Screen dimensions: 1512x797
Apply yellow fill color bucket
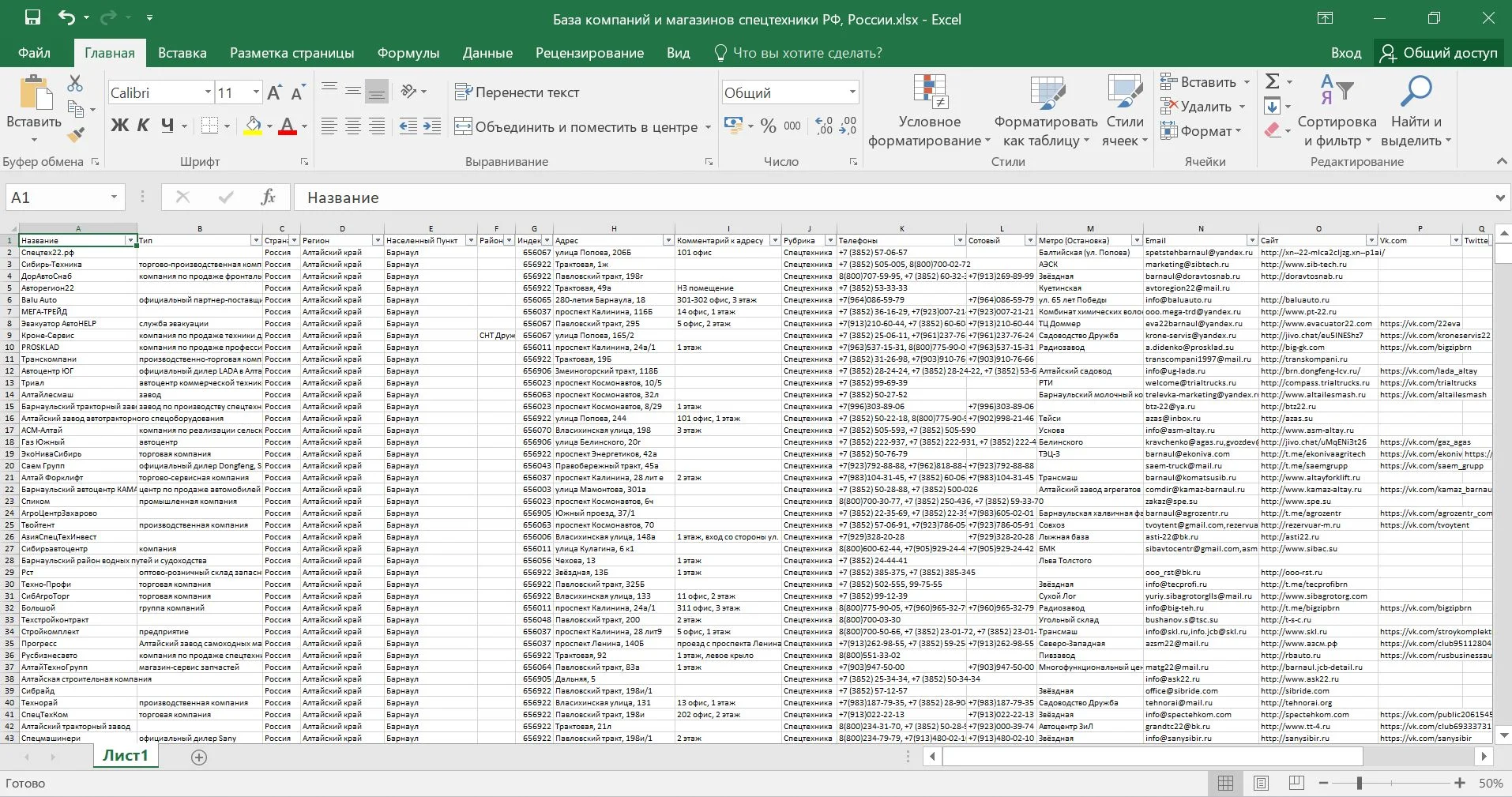coord(253,126)
